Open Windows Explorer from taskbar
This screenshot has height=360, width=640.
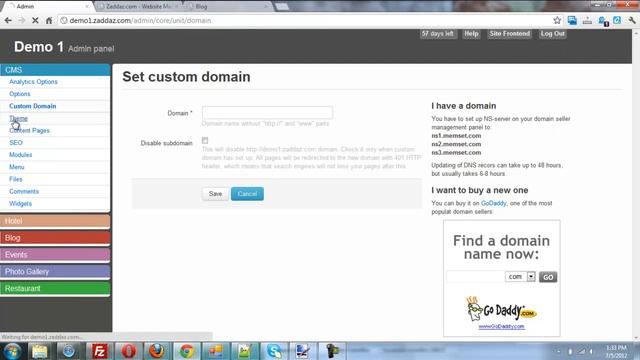(x=40, y=351)
